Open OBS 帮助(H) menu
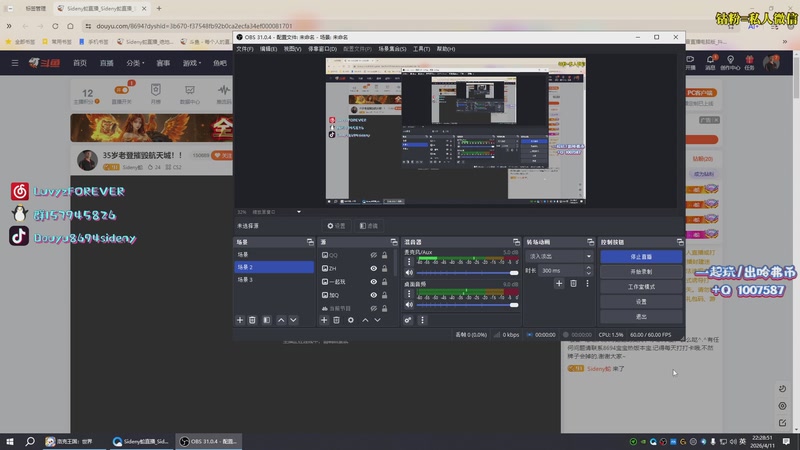 [x=446, y=49]
